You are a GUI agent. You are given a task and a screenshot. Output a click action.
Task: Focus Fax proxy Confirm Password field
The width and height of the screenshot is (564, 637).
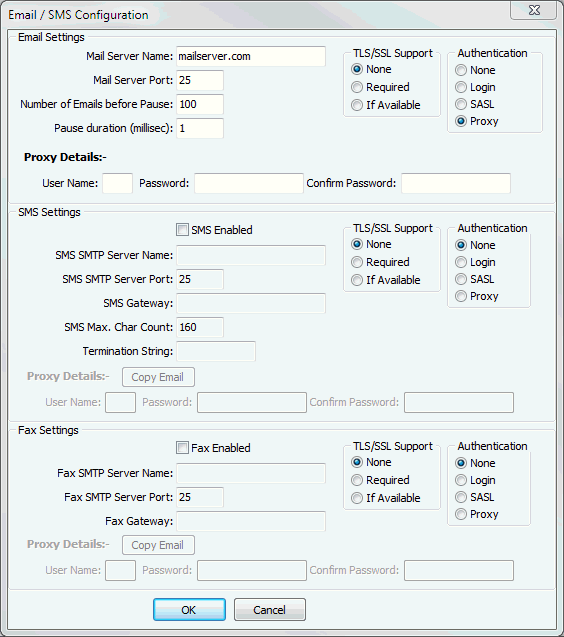pyautogui.click(x=459, y=570)
